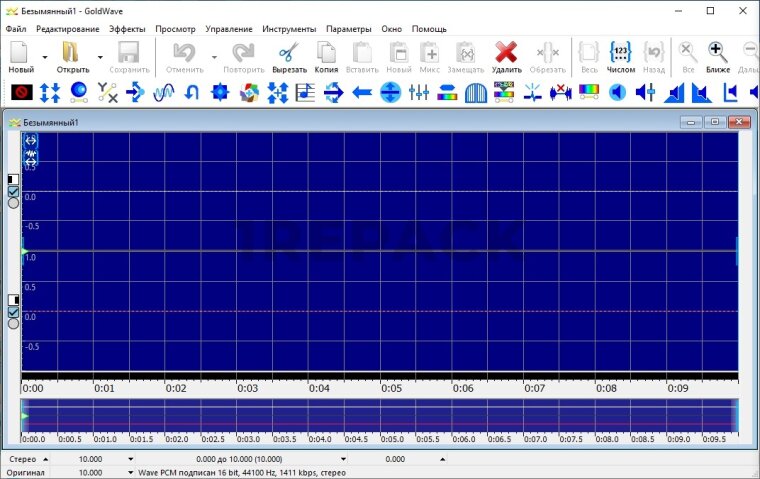The width and height of the screenshot is (760, 479).
Task: Toggle the top channel checkbox
Action: coord(13,191)
